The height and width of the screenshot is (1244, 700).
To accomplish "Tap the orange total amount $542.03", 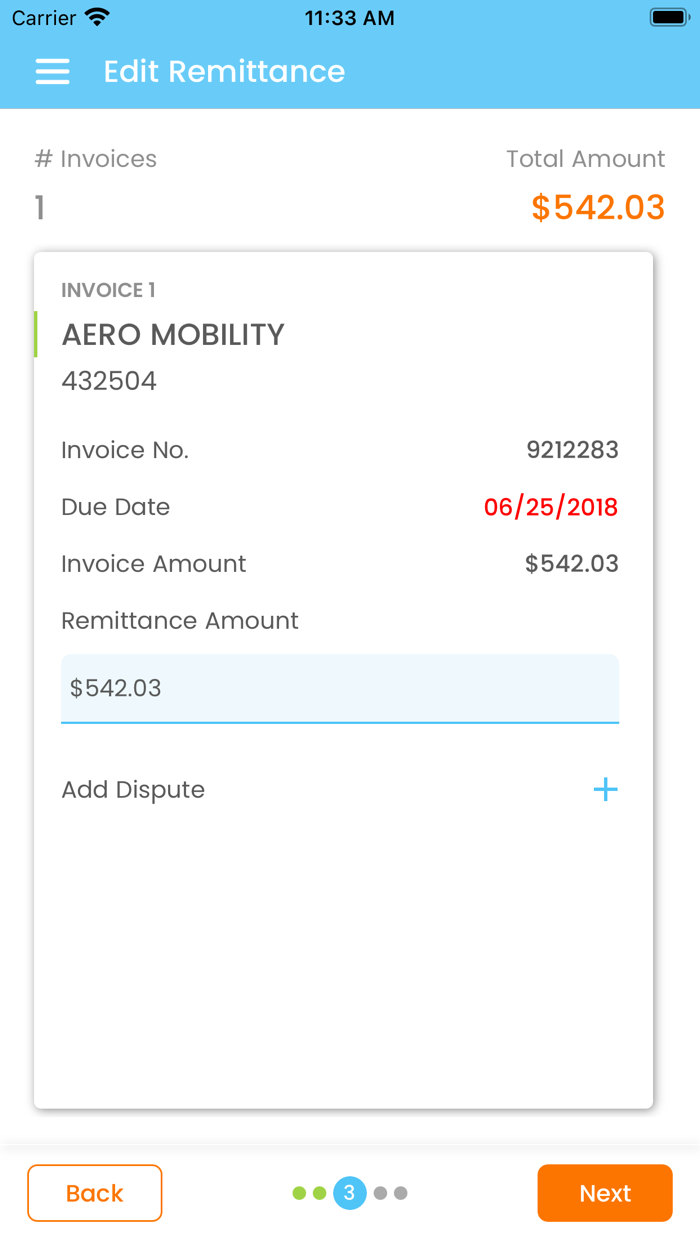I will coord(598,207).
